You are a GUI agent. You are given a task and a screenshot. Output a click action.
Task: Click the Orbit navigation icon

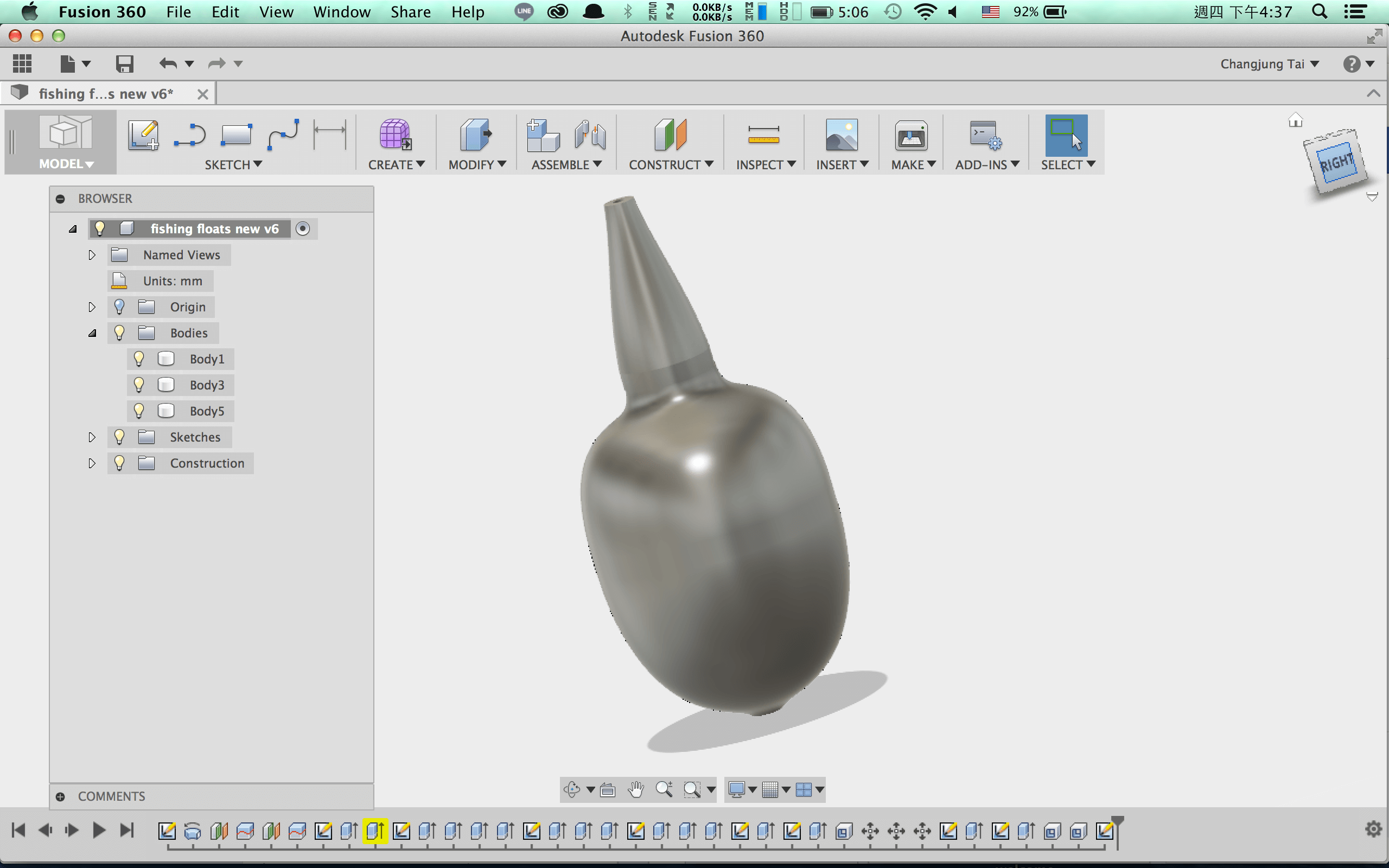coord(572,789)
